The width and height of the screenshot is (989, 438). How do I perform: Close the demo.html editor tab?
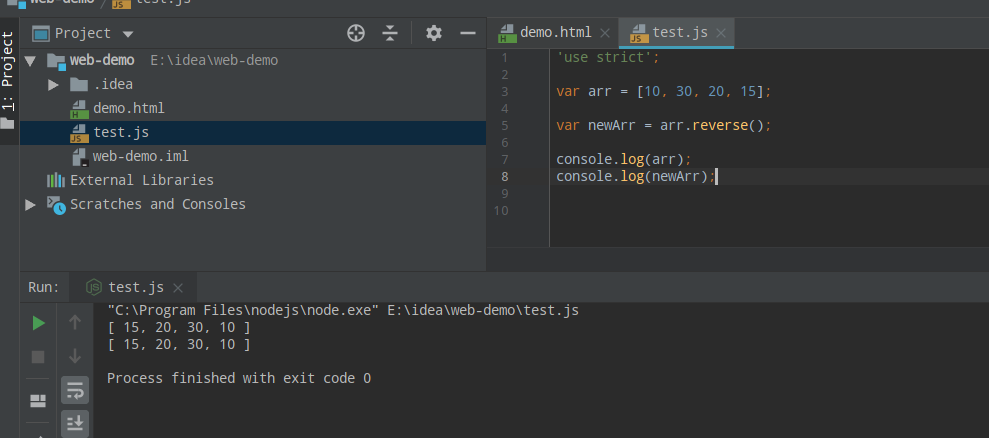(605, 33)
